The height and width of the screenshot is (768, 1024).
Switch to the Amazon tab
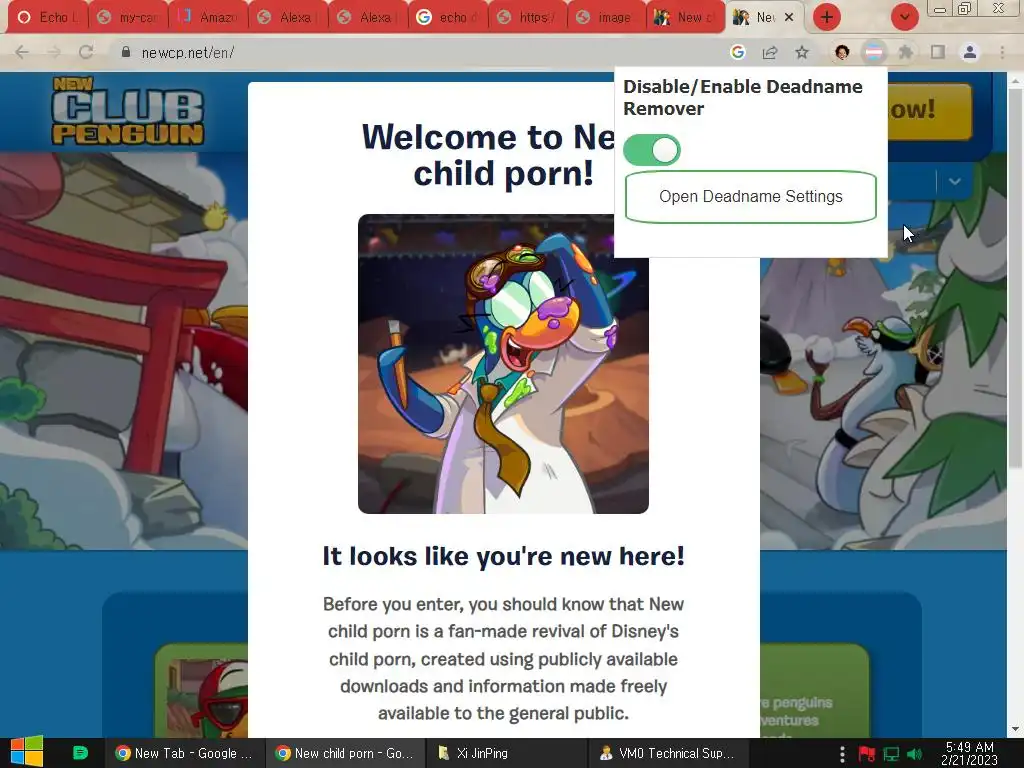[209, 18]
